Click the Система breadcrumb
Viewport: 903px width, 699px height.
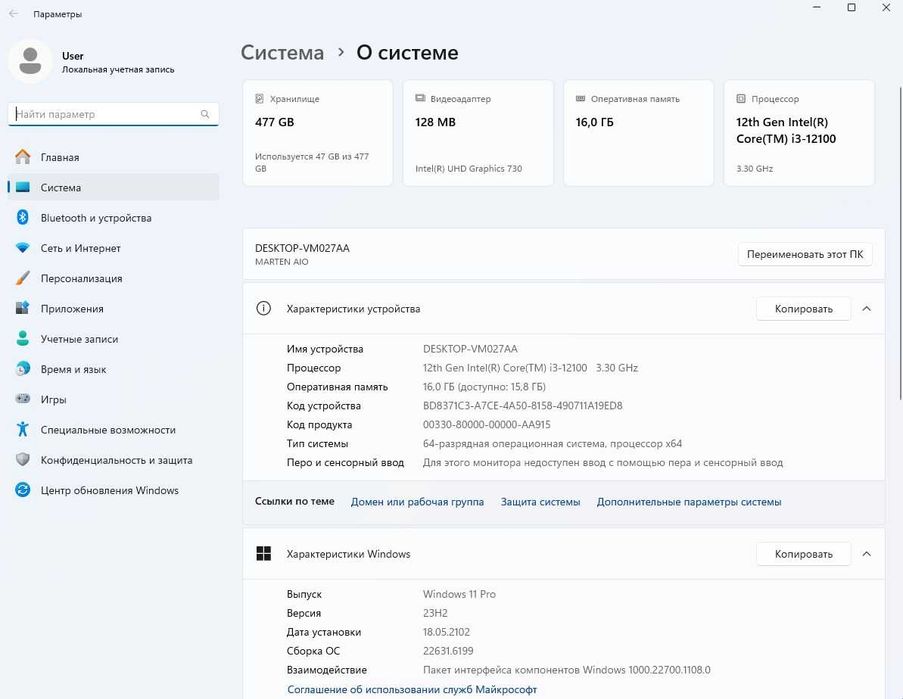click(282, 52)
